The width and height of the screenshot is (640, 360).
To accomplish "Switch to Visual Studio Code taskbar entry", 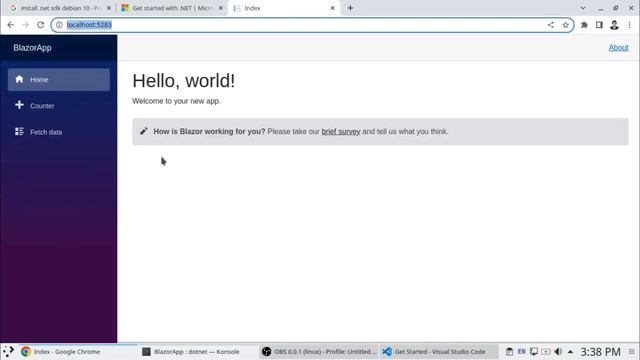I will click(x=439, y=351).
